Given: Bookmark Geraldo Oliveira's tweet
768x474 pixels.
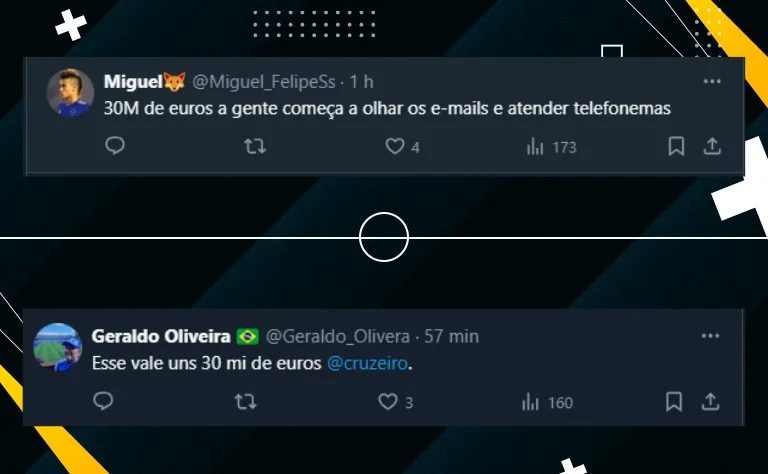Looking at the screenshot, I should point(674,402).
